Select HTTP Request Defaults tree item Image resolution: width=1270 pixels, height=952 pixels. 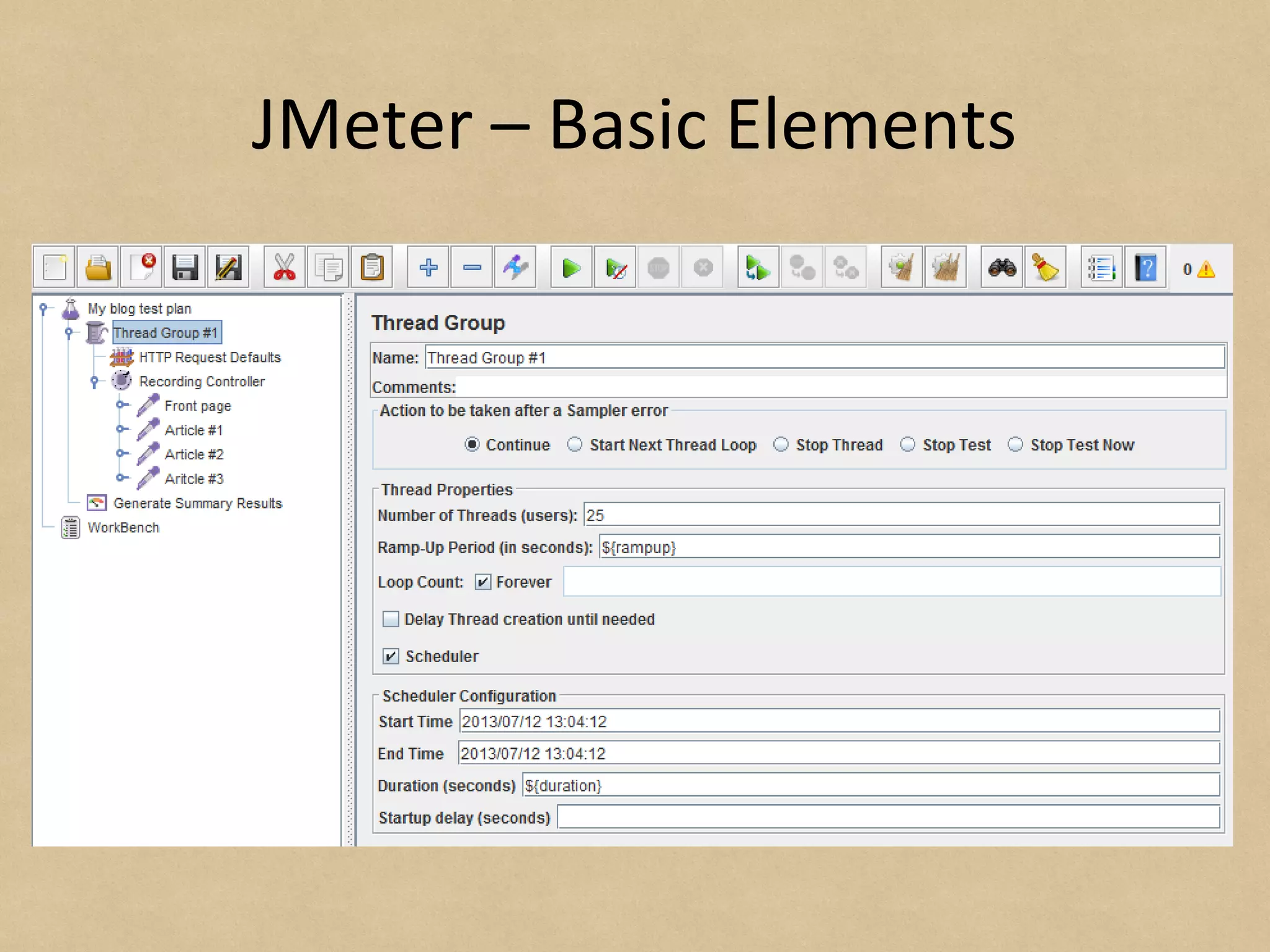pos(210,358)
